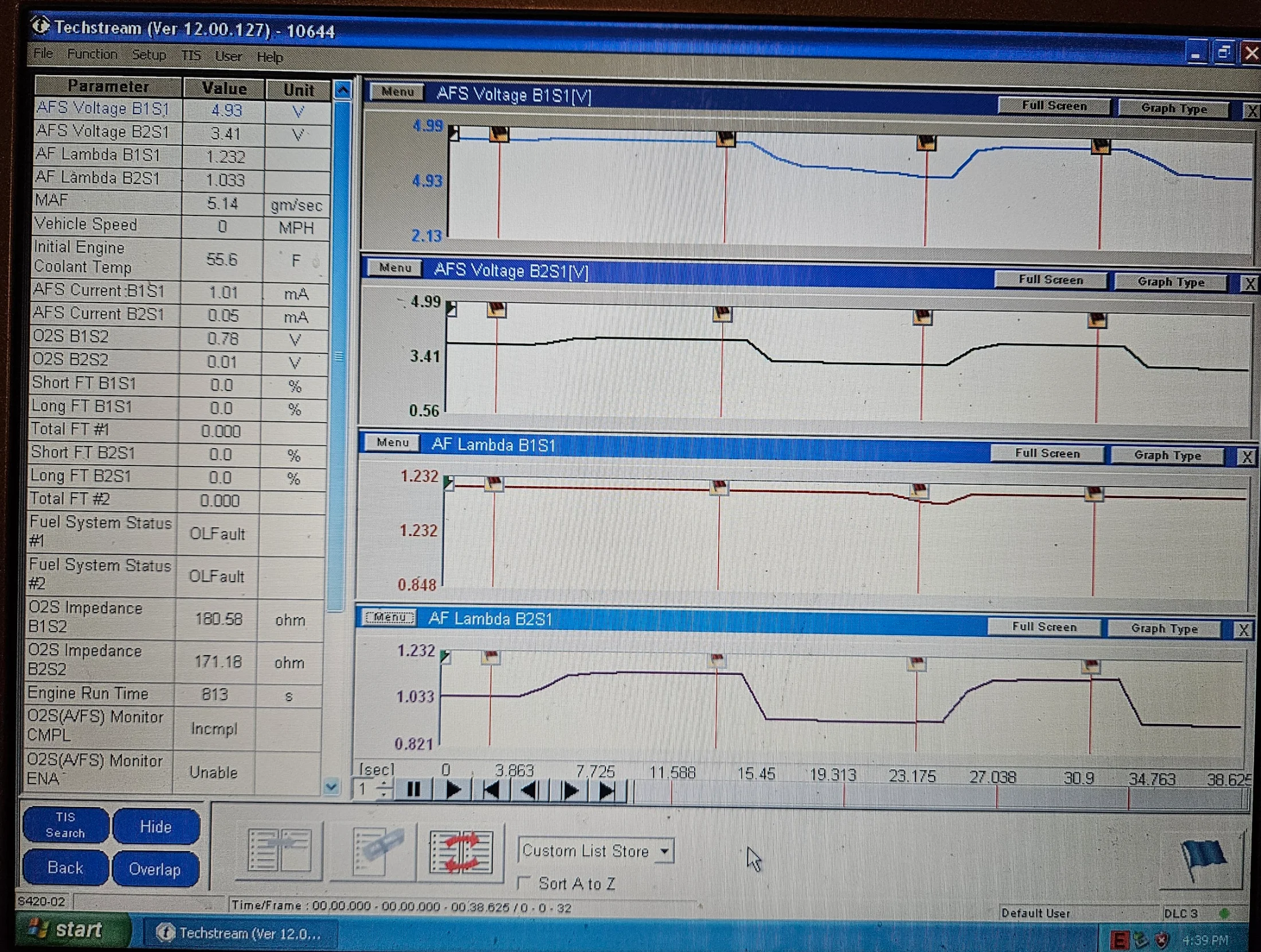Step forward one frame
This screenshot has height=952, width=1261.
(569, 792)
